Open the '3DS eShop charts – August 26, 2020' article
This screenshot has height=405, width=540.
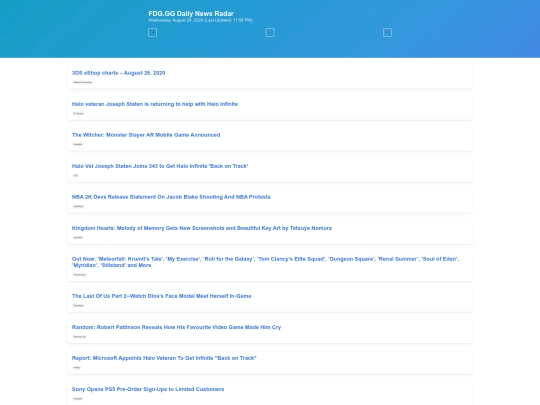click(118, 73)
